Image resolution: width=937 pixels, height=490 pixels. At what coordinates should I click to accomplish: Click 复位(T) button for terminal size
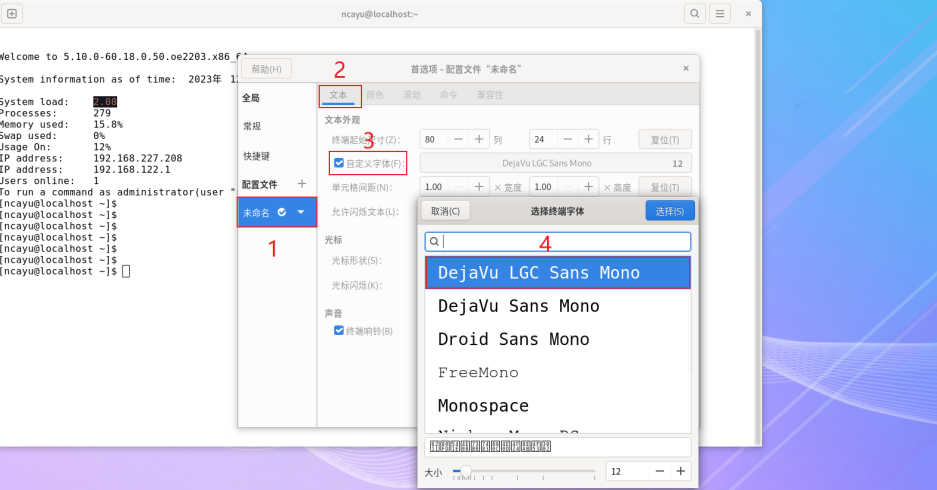(x=665, y=139)
